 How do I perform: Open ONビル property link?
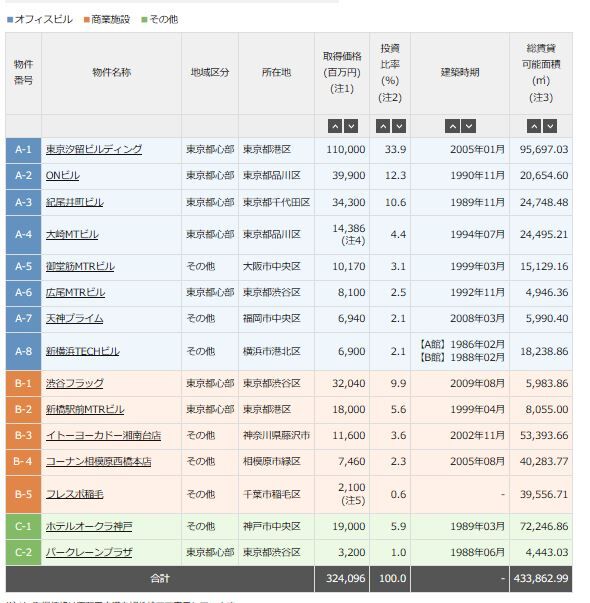tap(63, 175)
